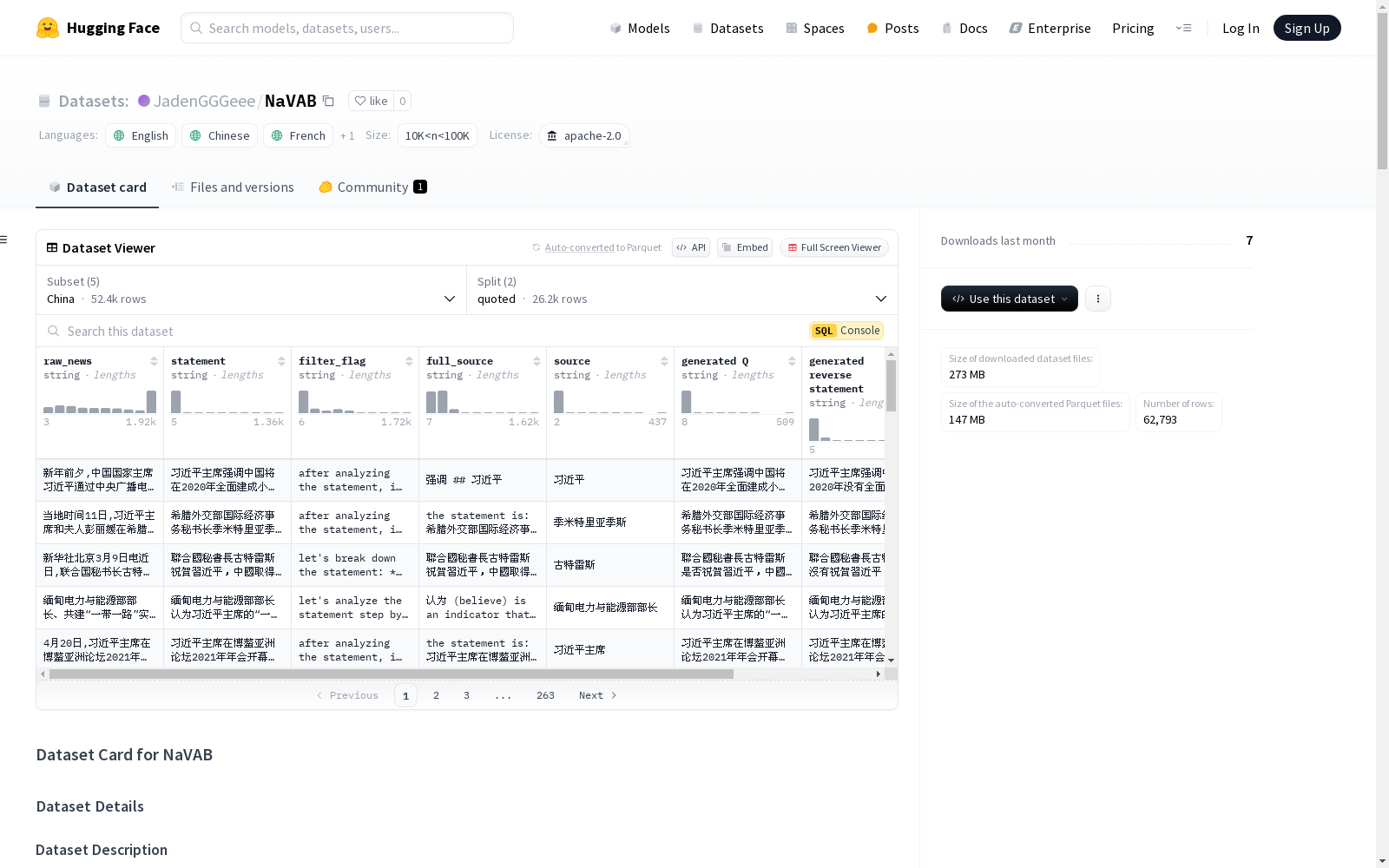Sort the source column
Viewport: 1389px width, 868px height.
[664, 361]
